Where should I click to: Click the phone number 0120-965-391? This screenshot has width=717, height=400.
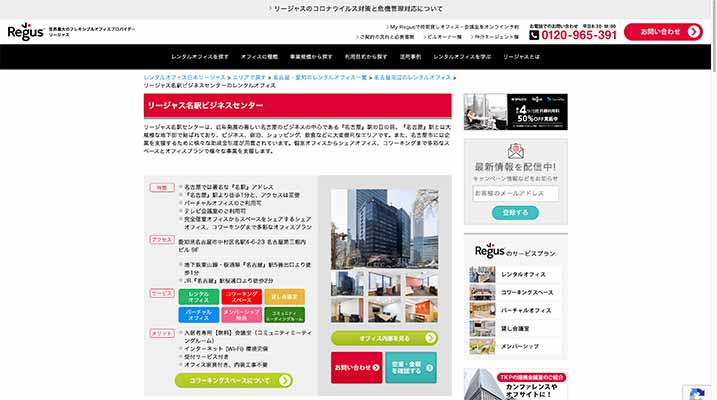pos(579,35)
